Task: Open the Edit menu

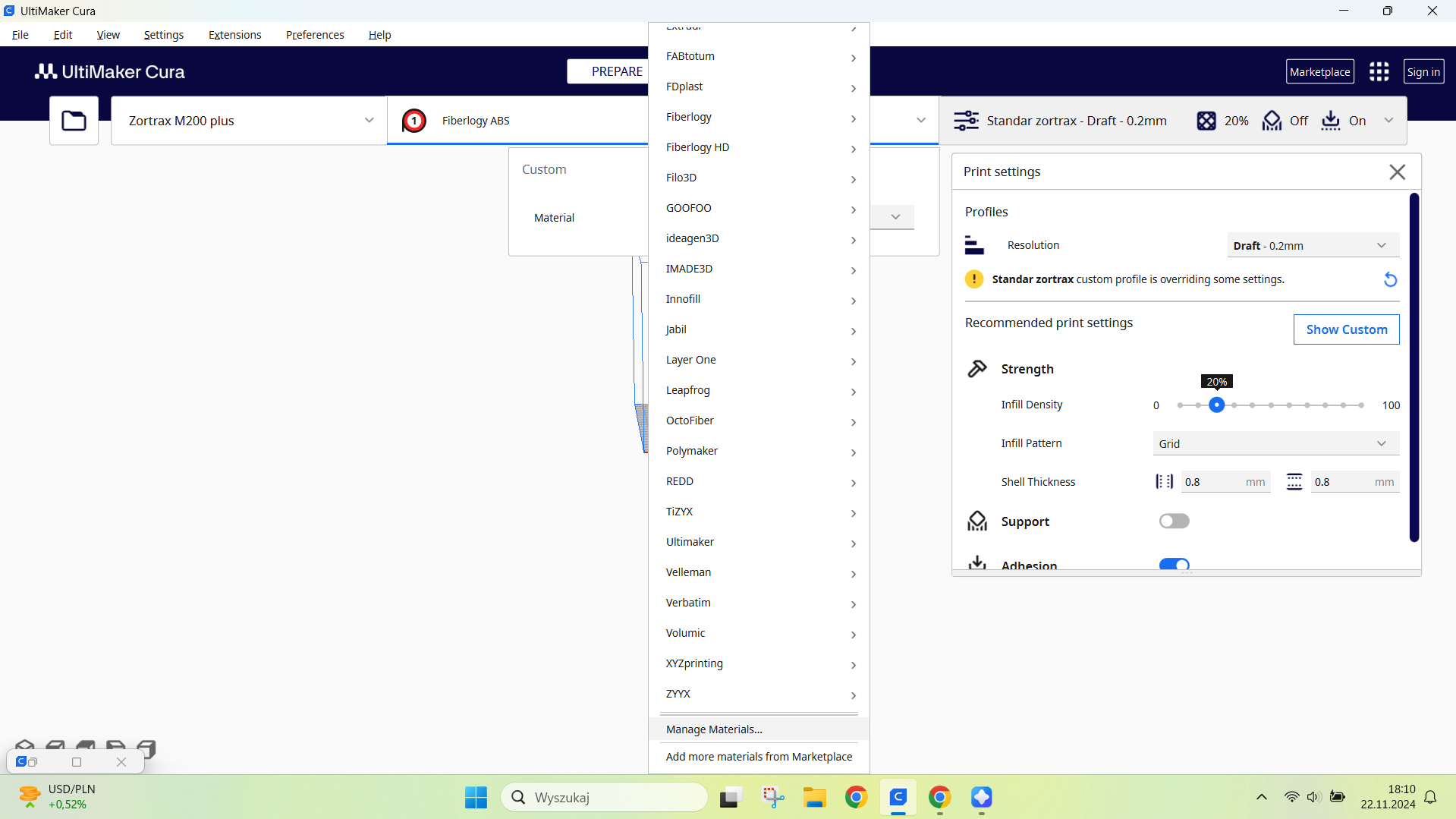Action: tap(63, 35)
